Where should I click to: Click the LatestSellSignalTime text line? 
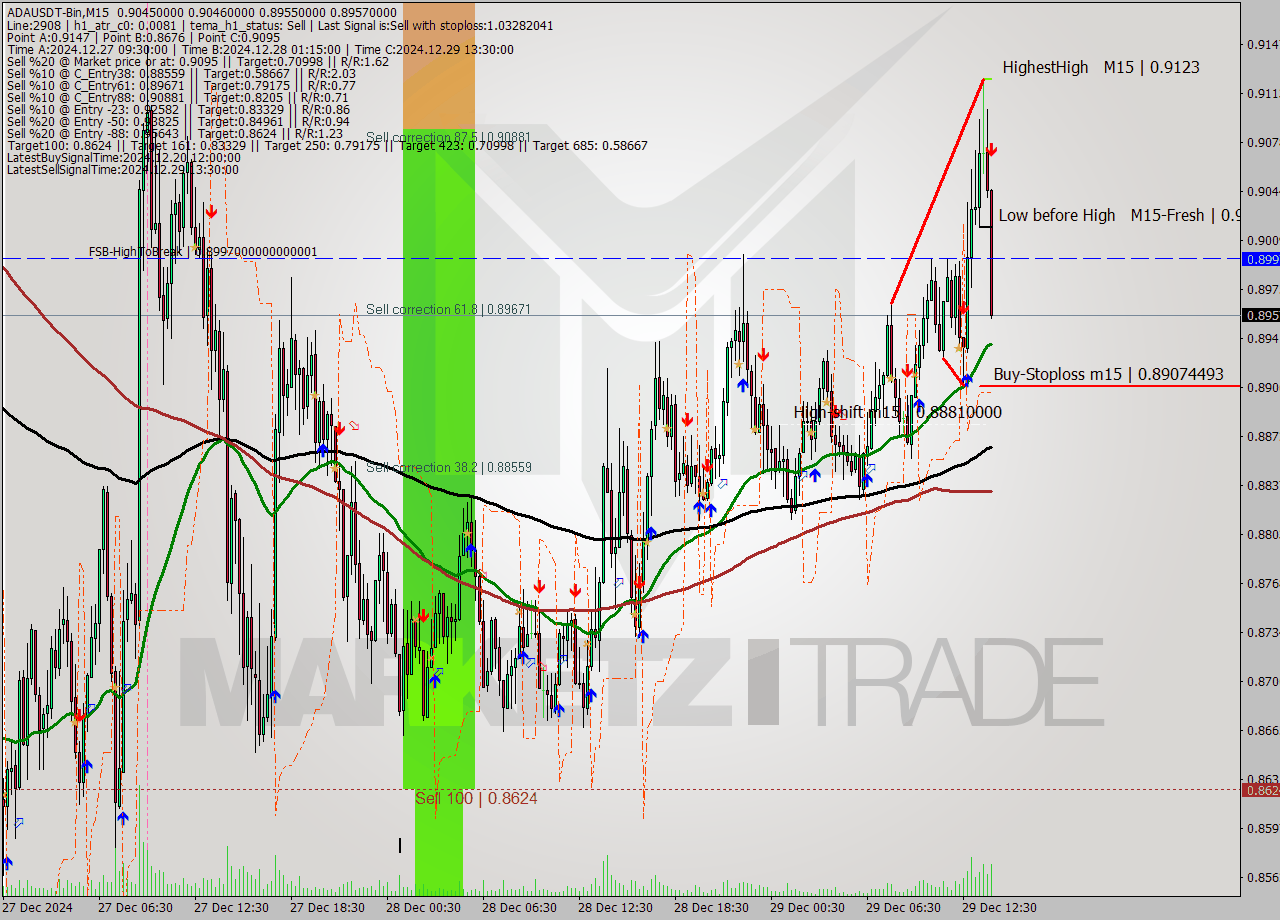[x=122, y=169]
